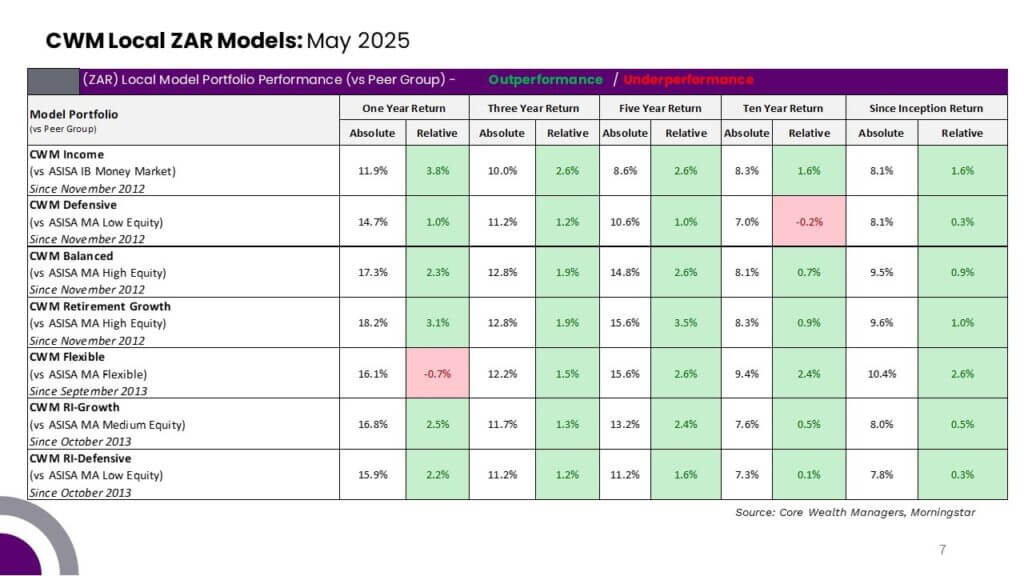Select the Five Year Return column header
The height and width of the screenshot is (576, 1024).
(660, 108)
